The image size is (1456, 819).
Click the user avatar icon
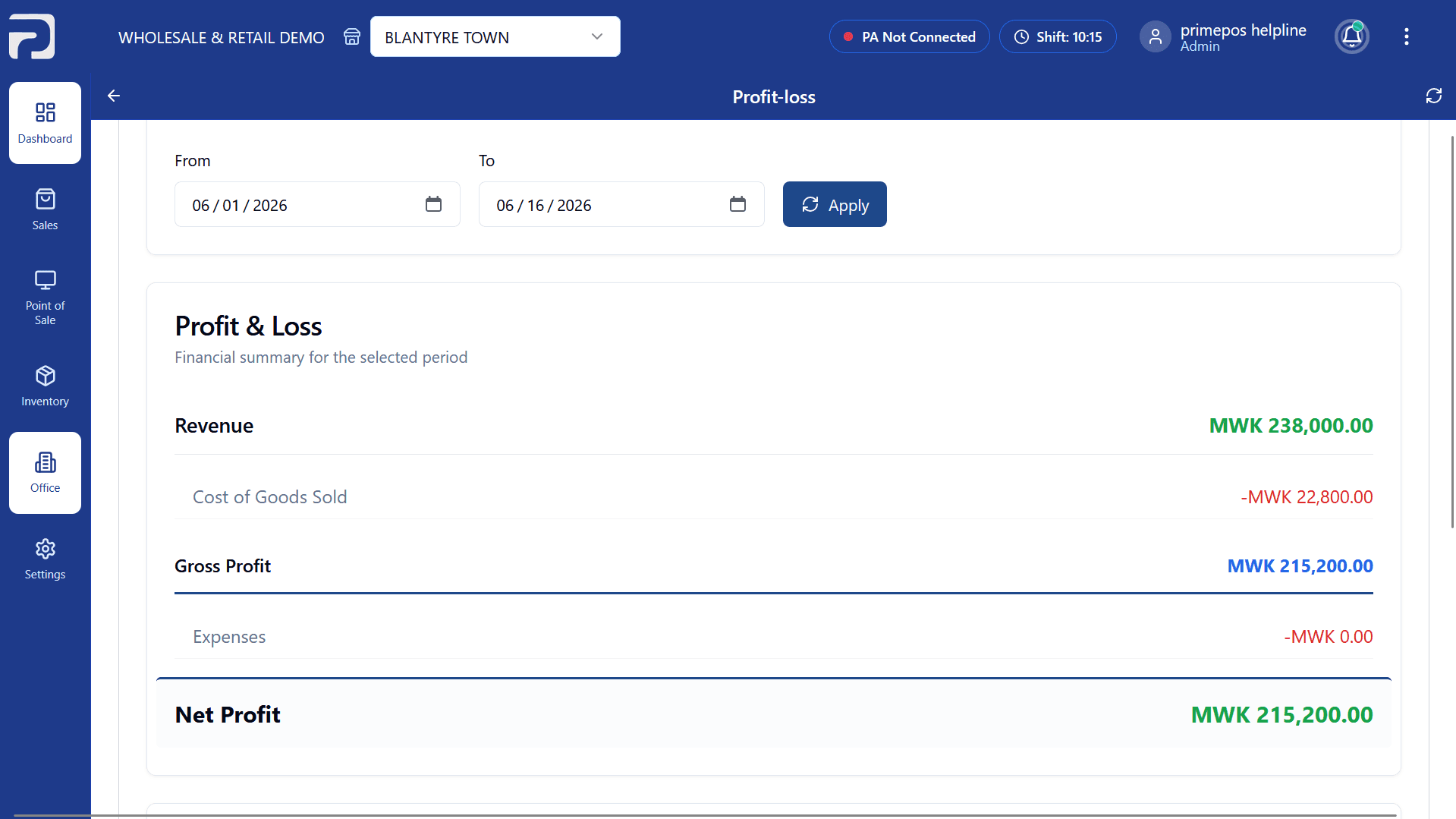1155,36
